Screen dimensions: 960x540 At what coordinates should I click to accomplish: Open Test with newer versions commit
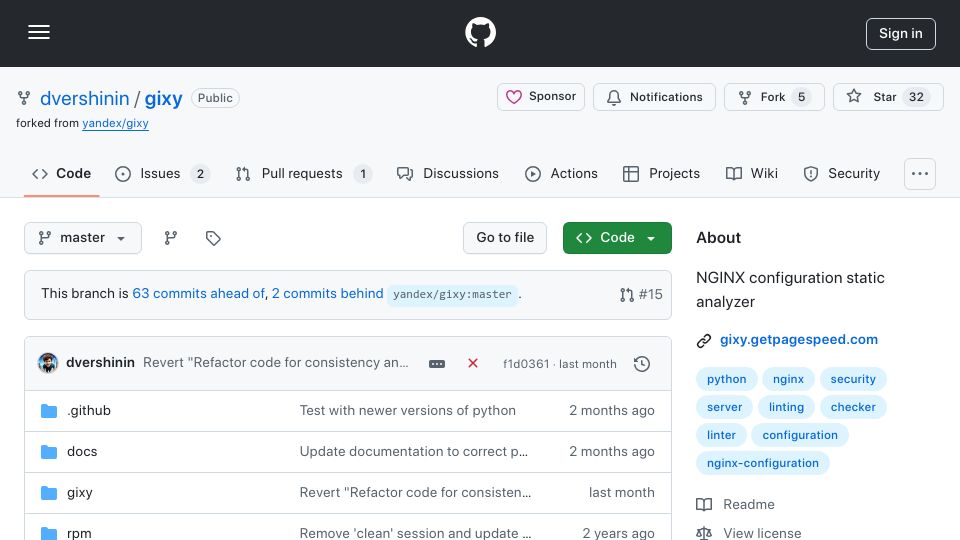(x=408, y=411)
